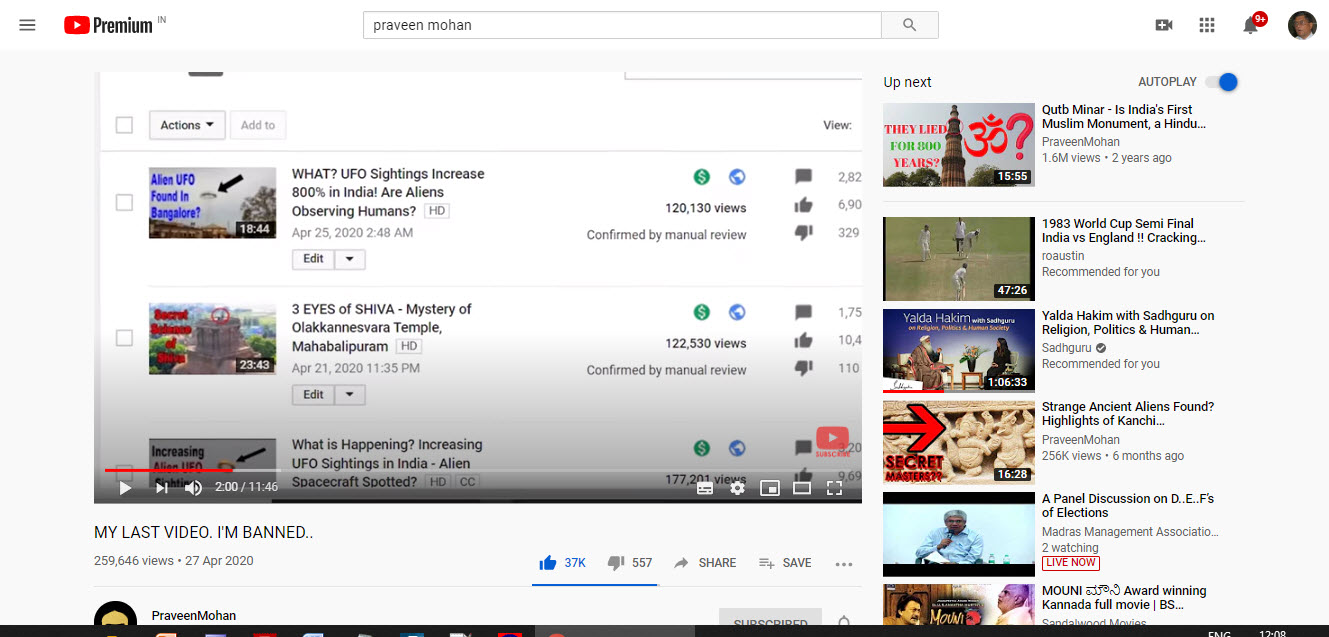Screen dimensions: 1329x637
Task: Open player settings gear
Action: [737, 488]
